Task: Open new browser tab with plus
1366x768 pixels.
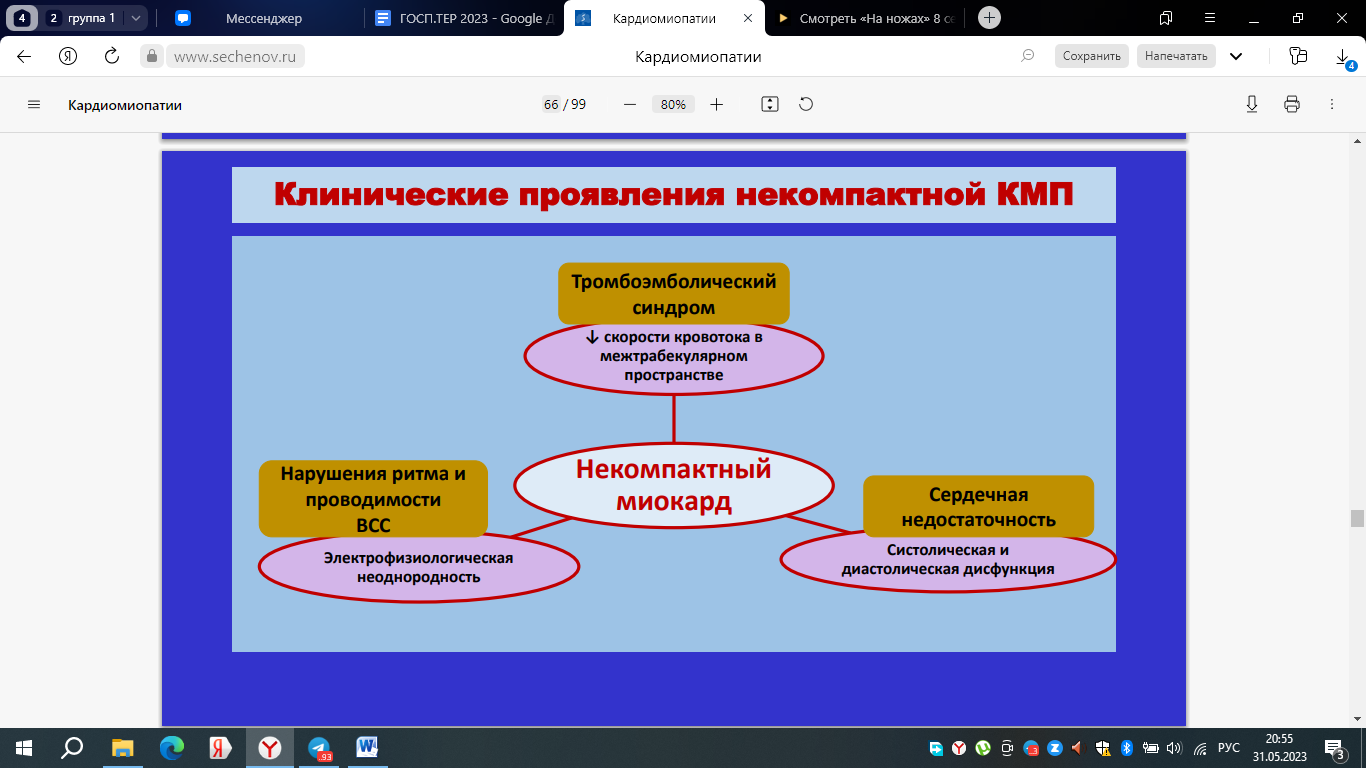Action: pyautogui.click(x=989, y=17)
